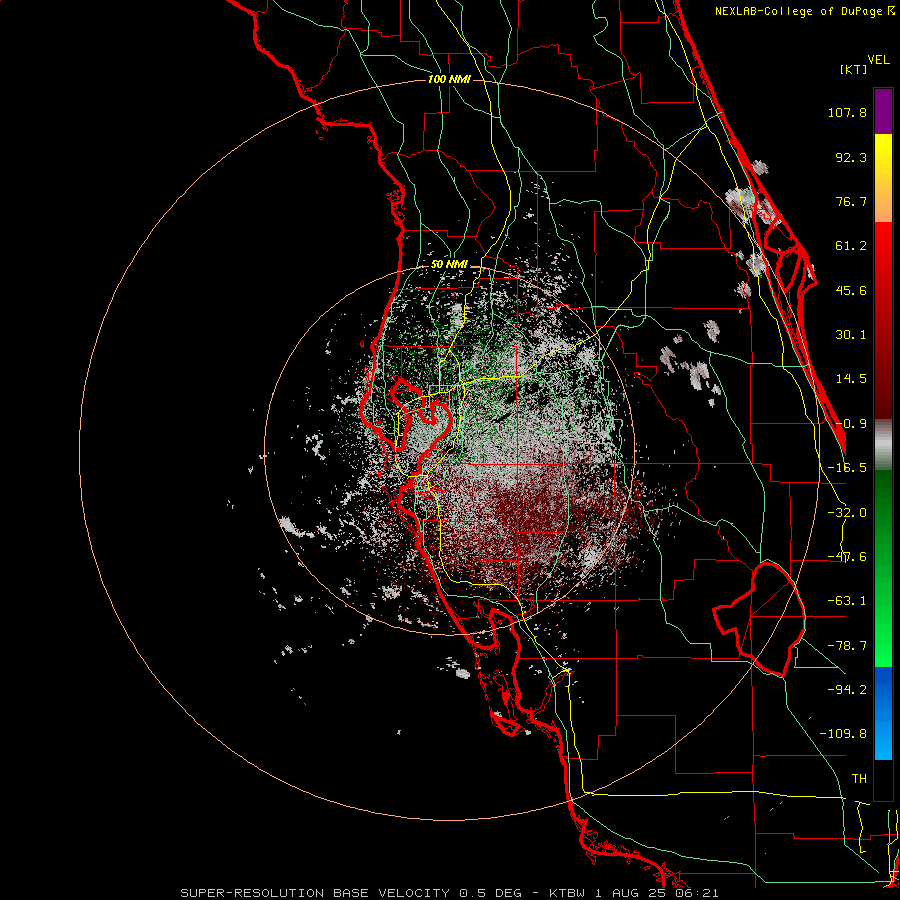
Task: Select the -63.1 velocity scale value
Action: [847, 601]
